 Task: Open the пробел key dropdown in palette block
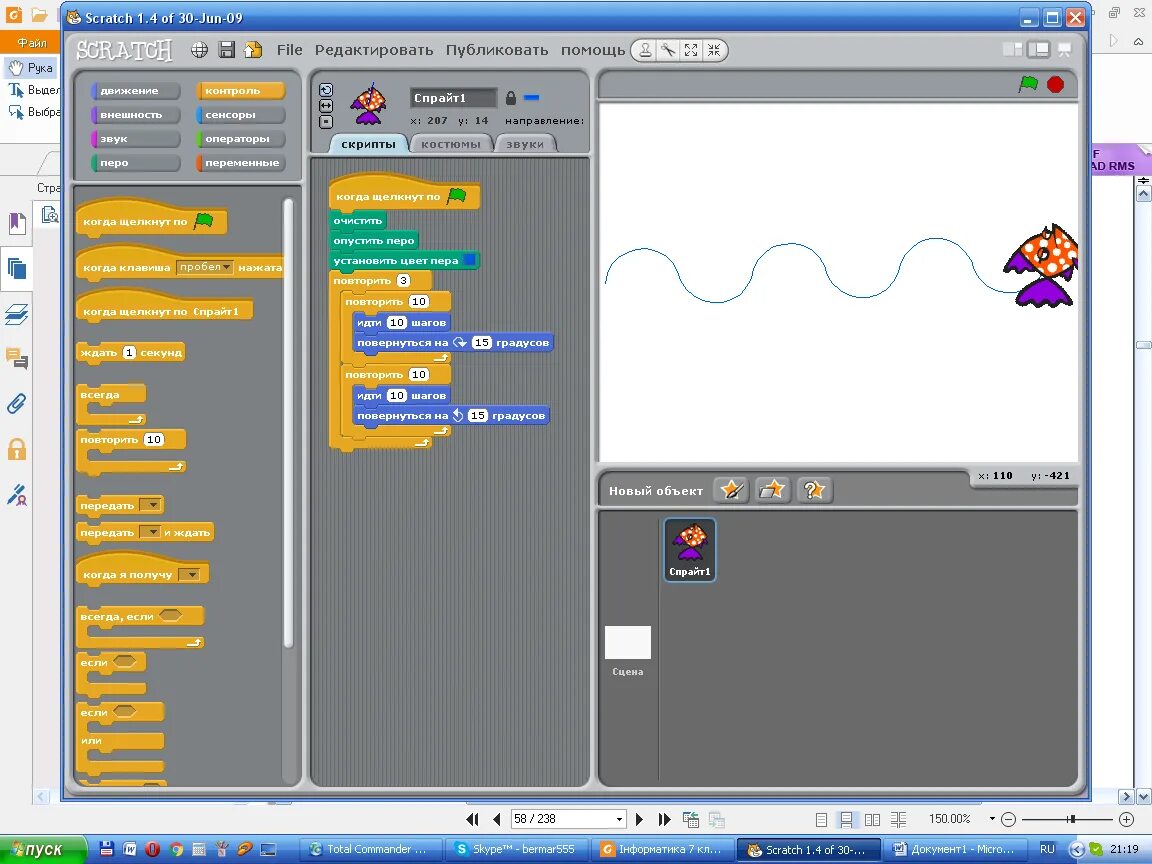click(x=205, y=267)
